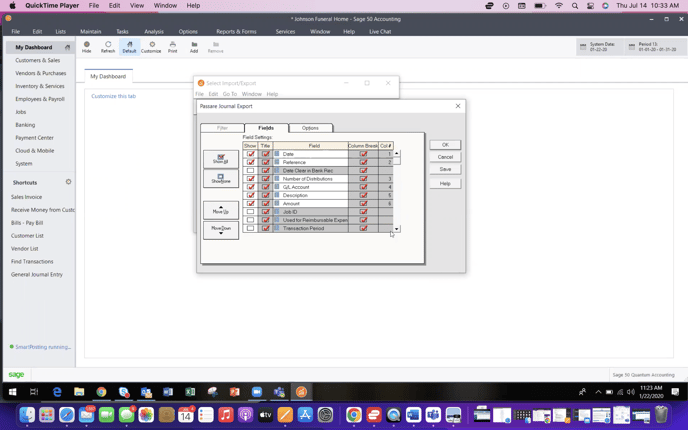Open File Explorer in Windows taskbar
This screenshot has height=430, width=688.
79,392
